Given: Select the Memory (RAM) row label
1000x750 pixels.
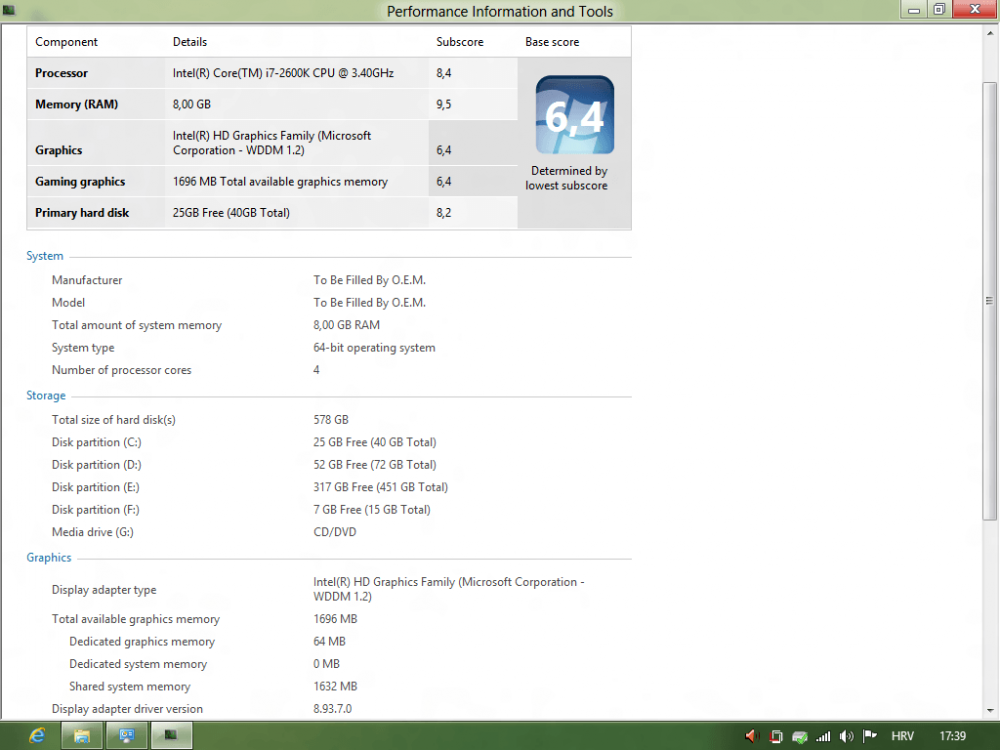Looking at the screenshot, I should click(x=77, y=104).
